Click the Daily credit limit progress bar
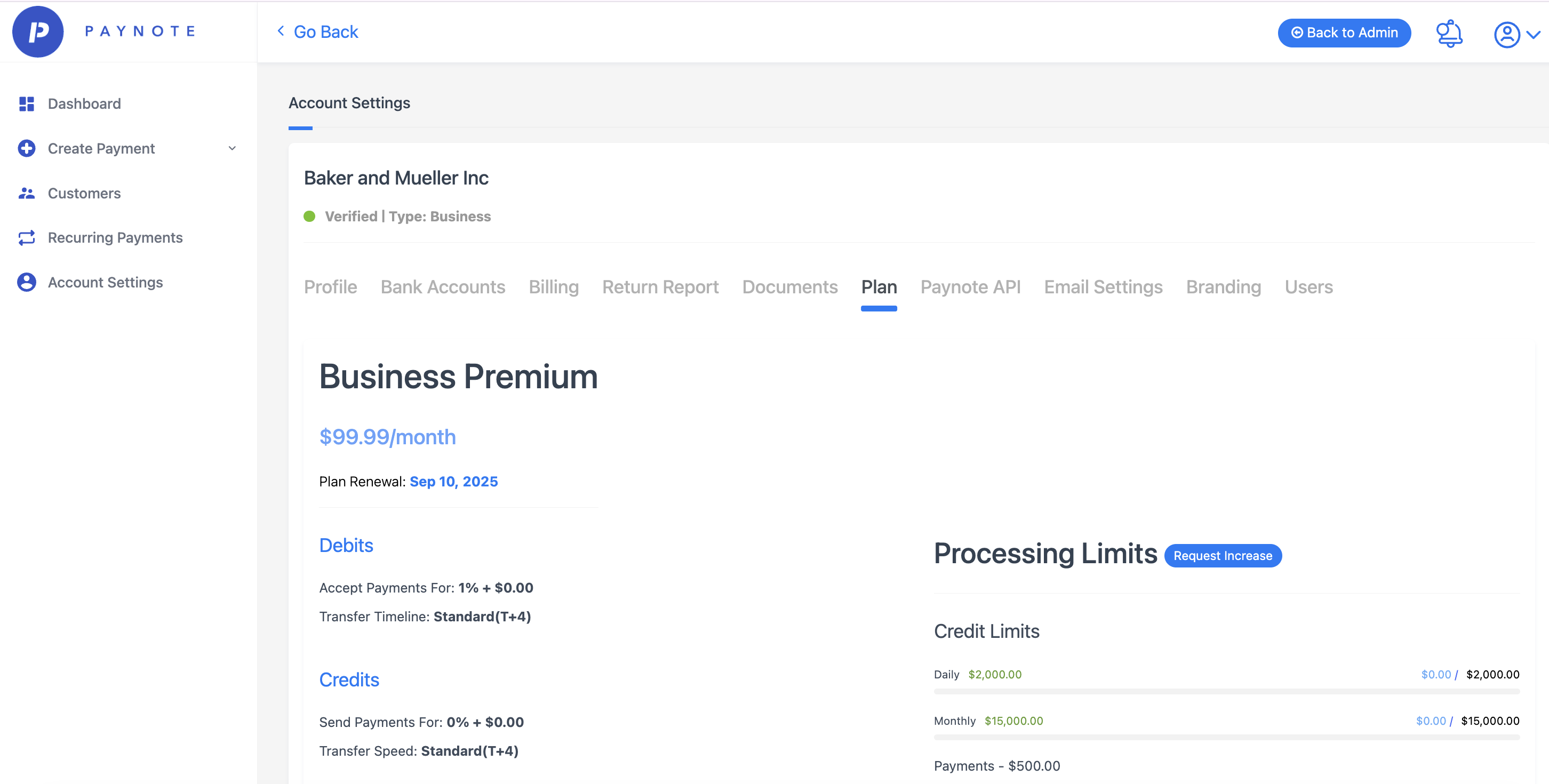The height and width of the screenshot is (784, 1549). (x=1226, y=692)
